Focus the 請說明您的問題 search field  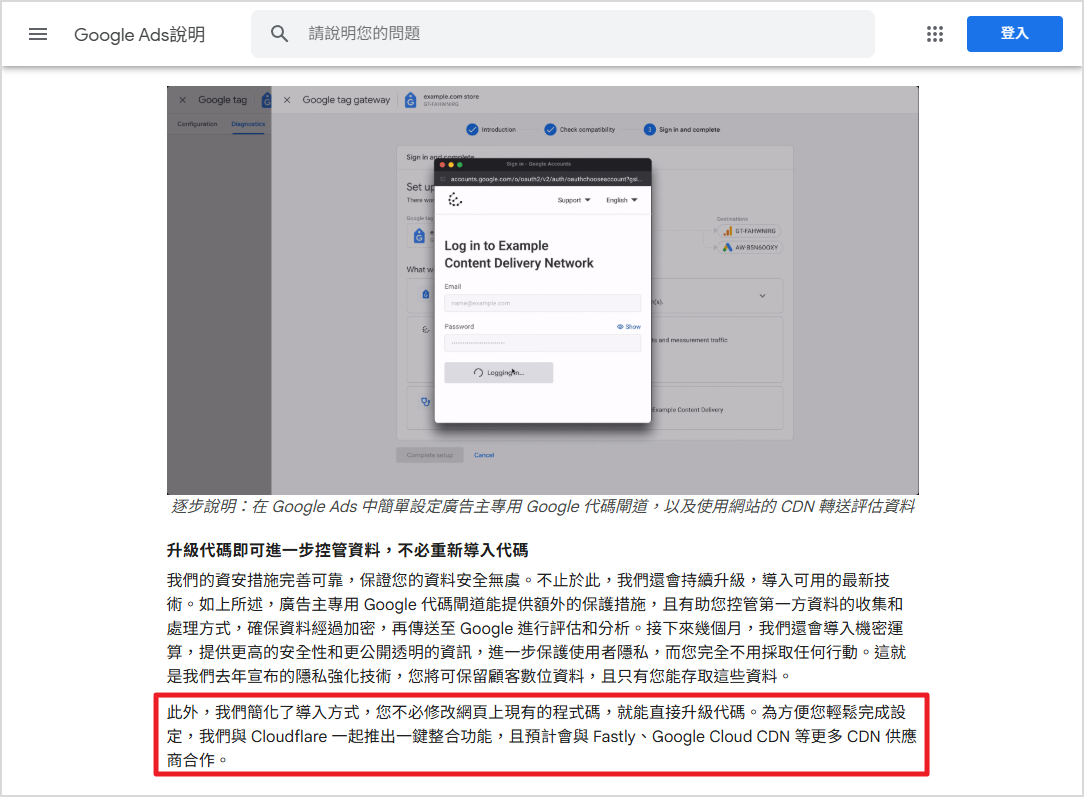tap(563, 34)
